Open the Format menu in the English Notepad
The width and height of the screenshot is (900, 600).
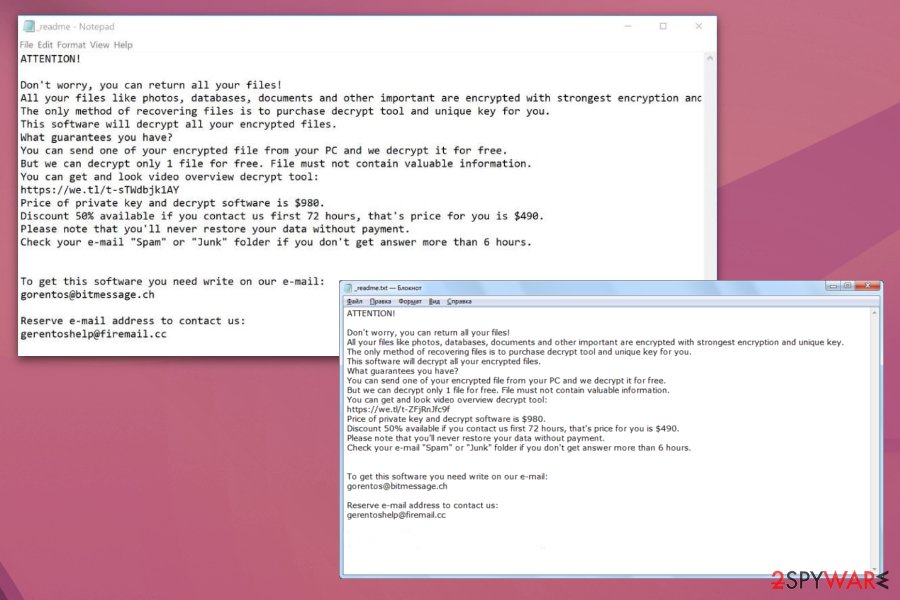71,45
